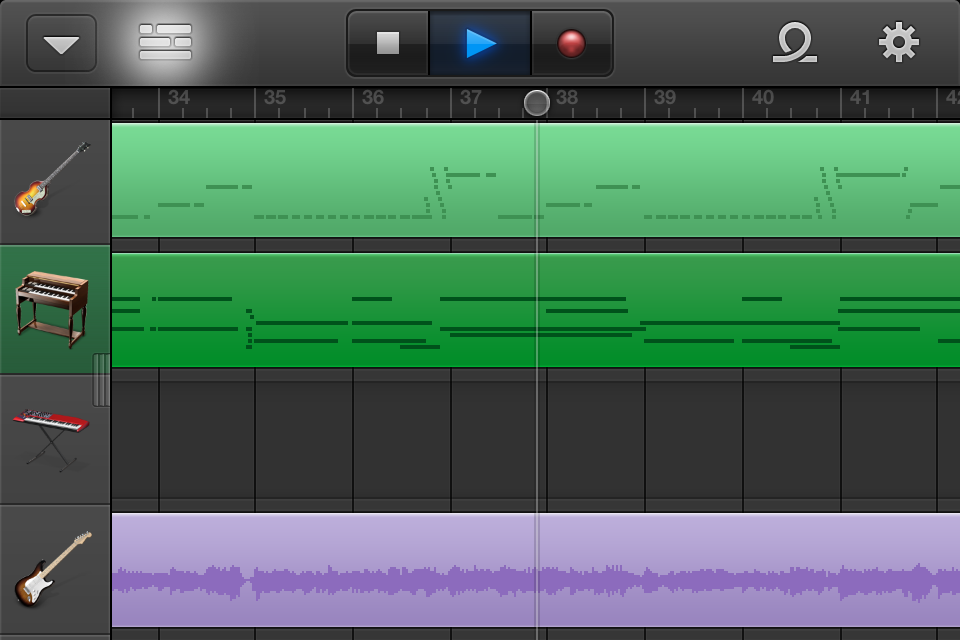Click the playhead knob on the ruler

pos(536,103)
